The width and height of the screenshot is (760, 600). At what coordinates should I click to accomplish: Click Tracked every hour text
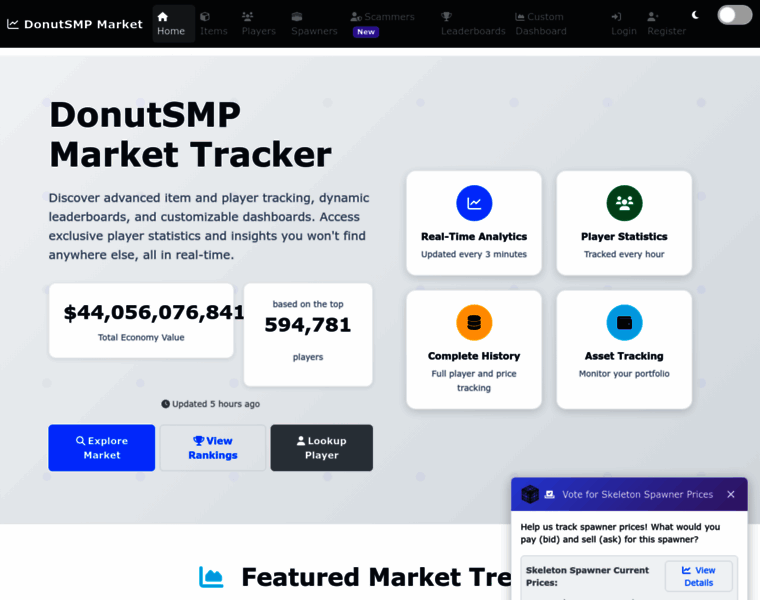(x=624, y=254)
